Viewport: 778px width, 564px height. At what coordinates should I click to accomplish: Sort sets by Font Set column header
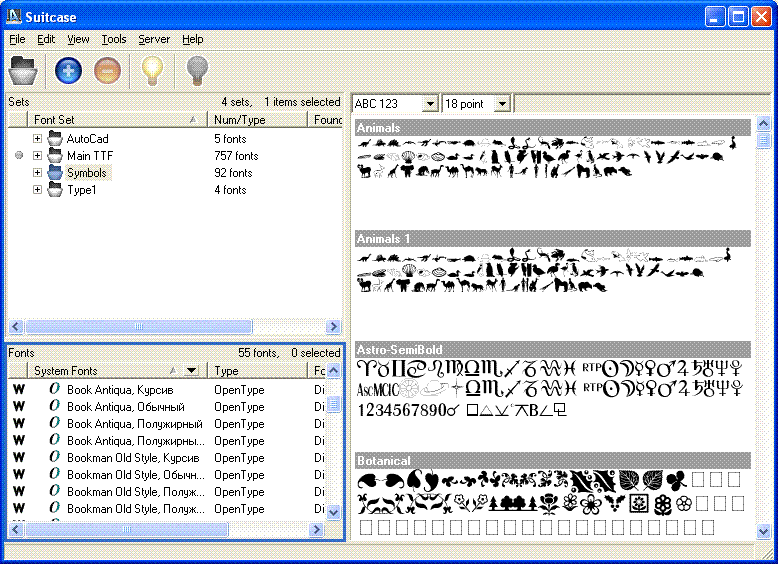[118, 120]
